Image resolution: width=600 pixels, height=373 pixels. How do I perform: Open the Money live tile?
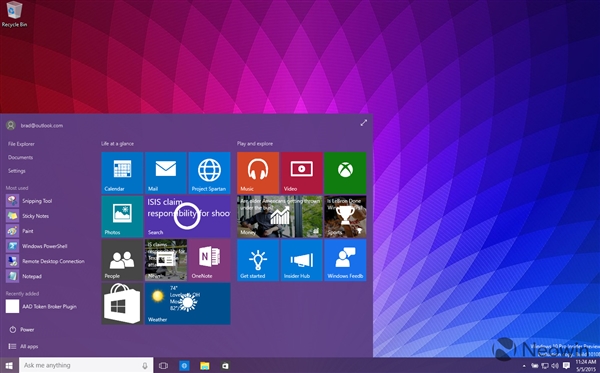point(280,217)
